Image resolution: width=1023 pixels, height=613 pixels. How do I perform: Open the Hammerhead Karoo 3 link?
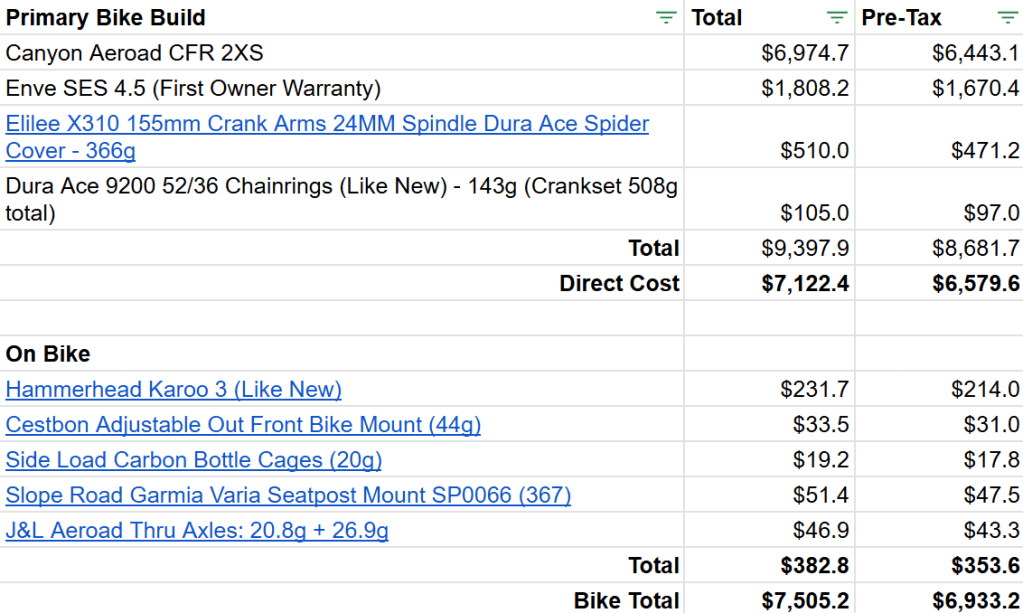pyautogui.click(x=174, y=390)
